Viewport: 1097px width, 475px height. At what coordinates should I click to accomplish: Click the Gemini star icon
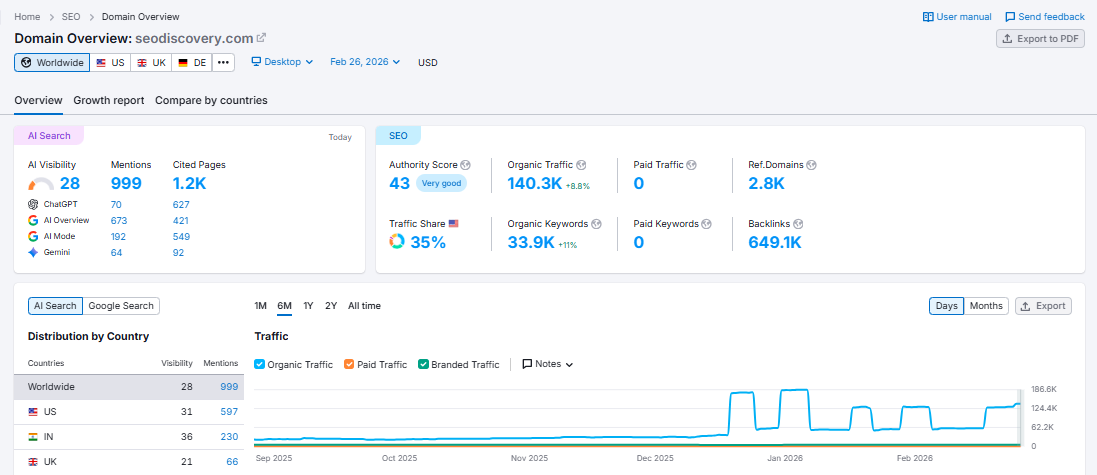click(33, 253)
